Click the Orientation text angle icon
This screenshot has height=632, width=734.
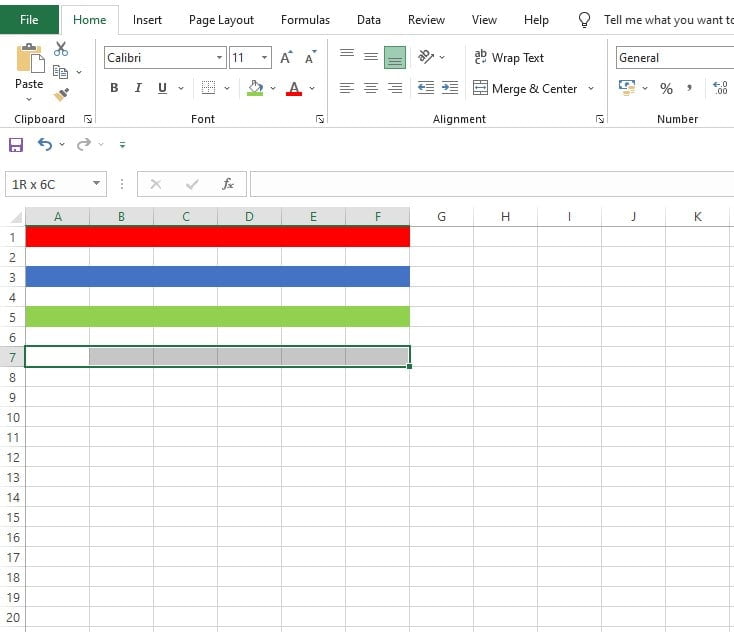[426, 57]
